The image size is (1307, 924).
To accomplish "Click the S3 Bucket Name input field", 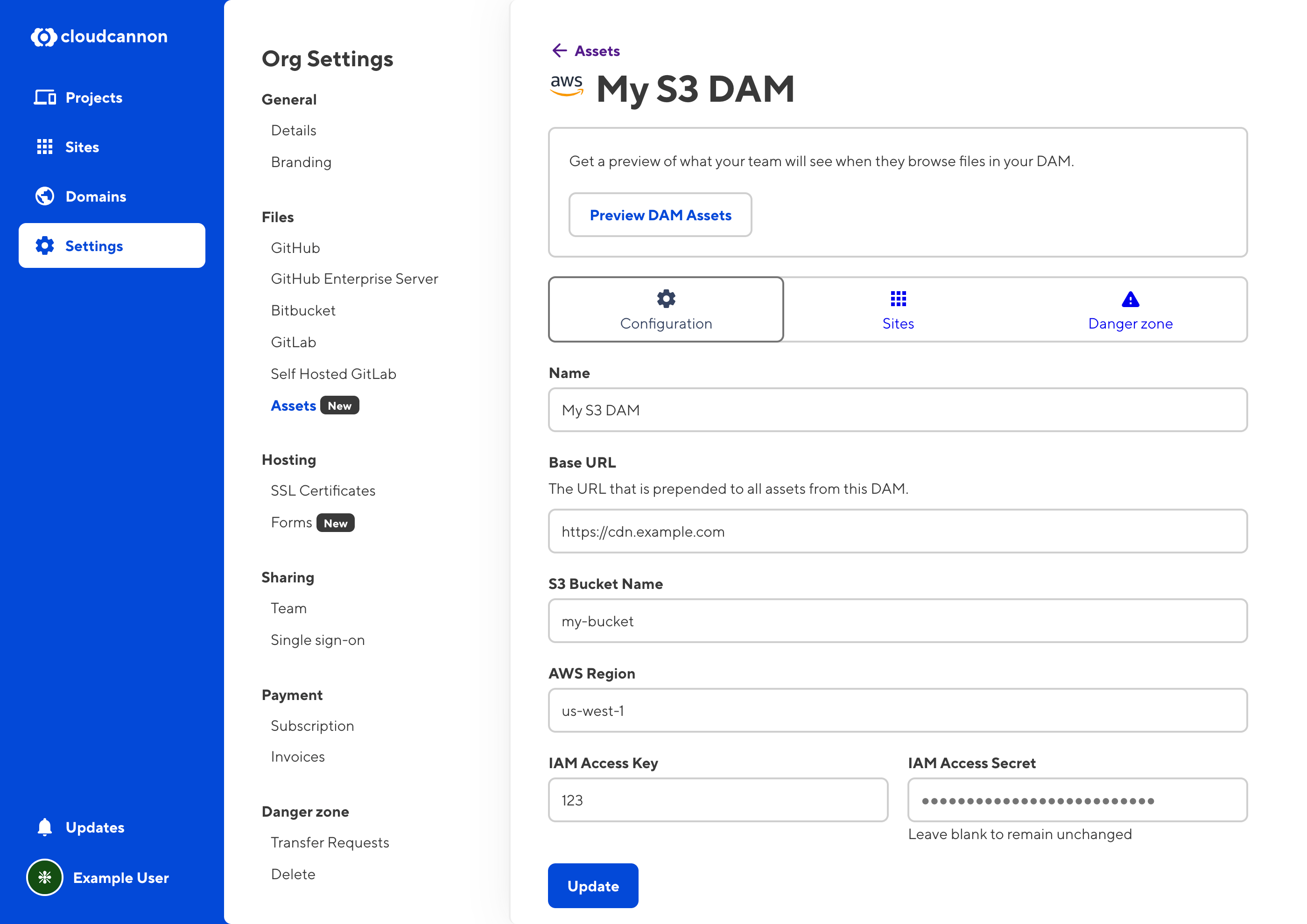I will (x=898, y=621).
